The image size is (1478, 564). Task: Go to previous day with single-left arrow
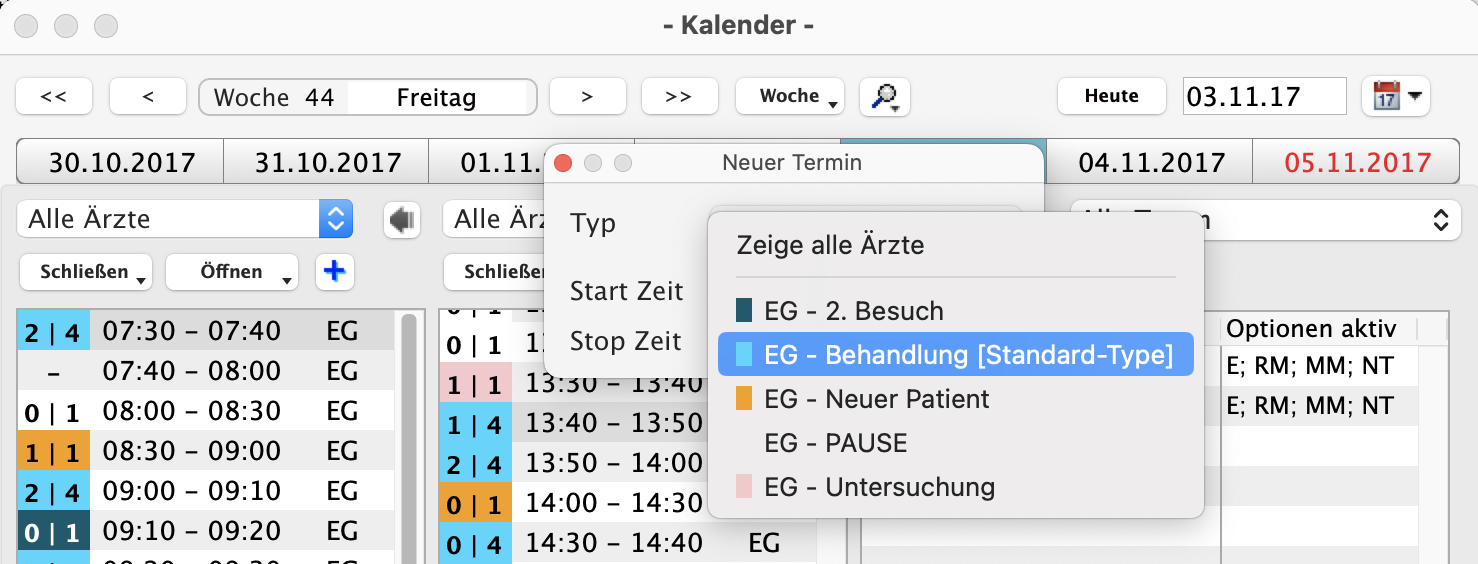[x=148, y=97]
